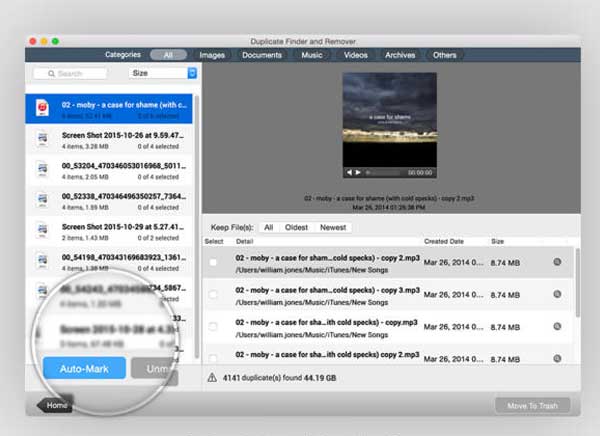Click the Auto-Mark button
Viewport: 600px width, 436px height.
pos(84,369)
